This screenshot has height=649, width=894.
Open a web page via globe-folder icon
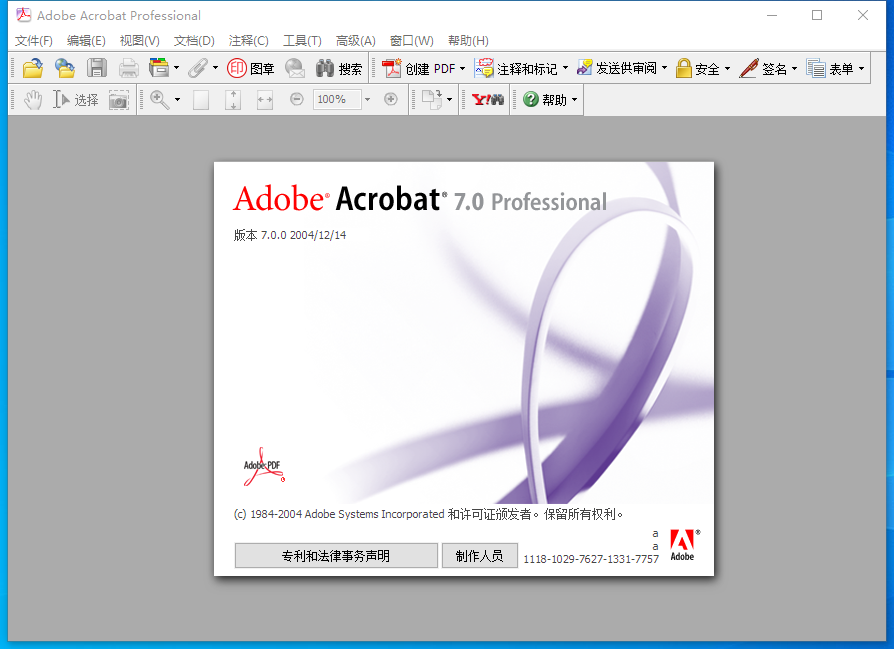pos(65,68)
